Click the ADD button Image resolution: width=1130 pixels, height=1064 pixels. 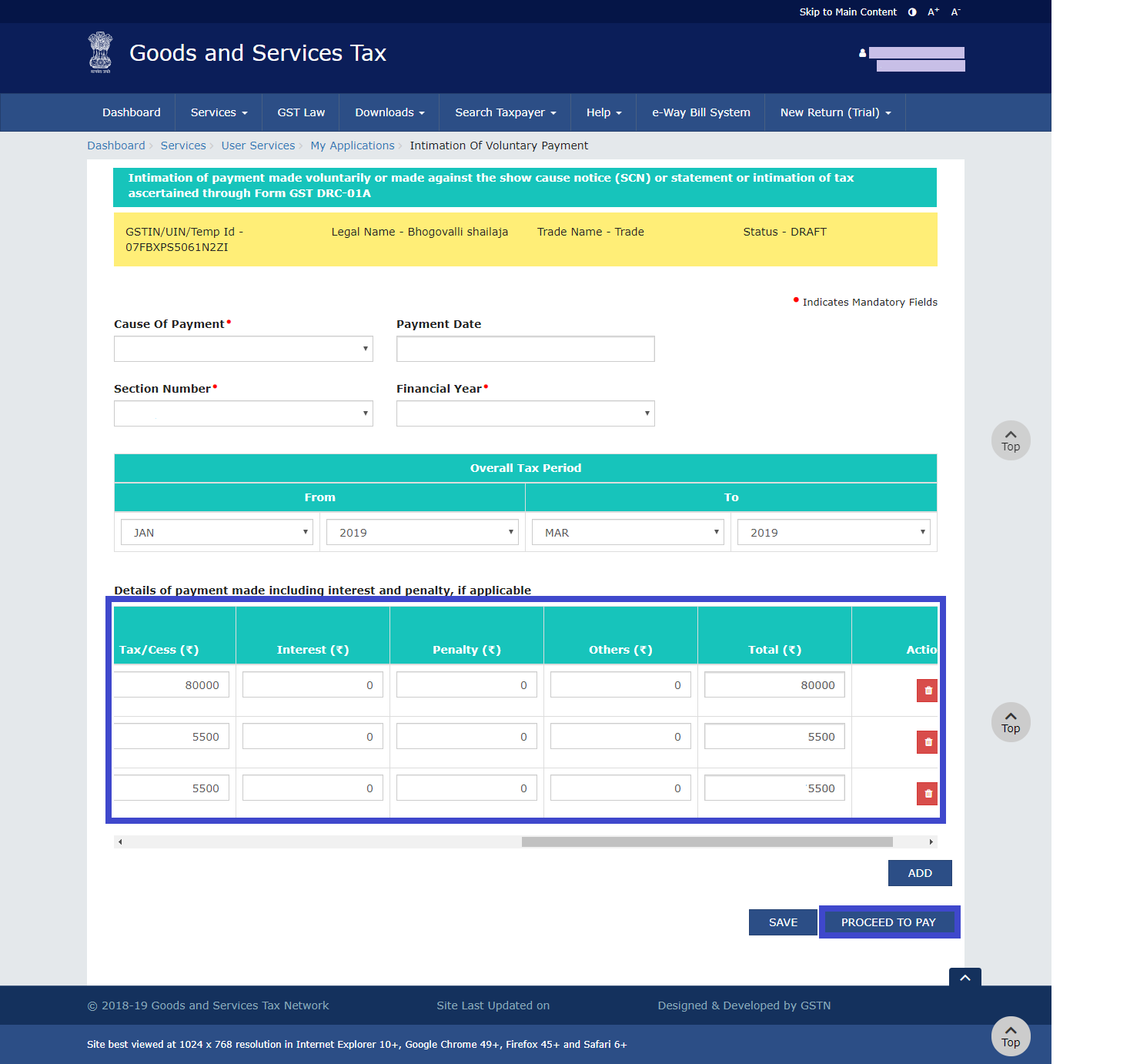tap(919, 873)
